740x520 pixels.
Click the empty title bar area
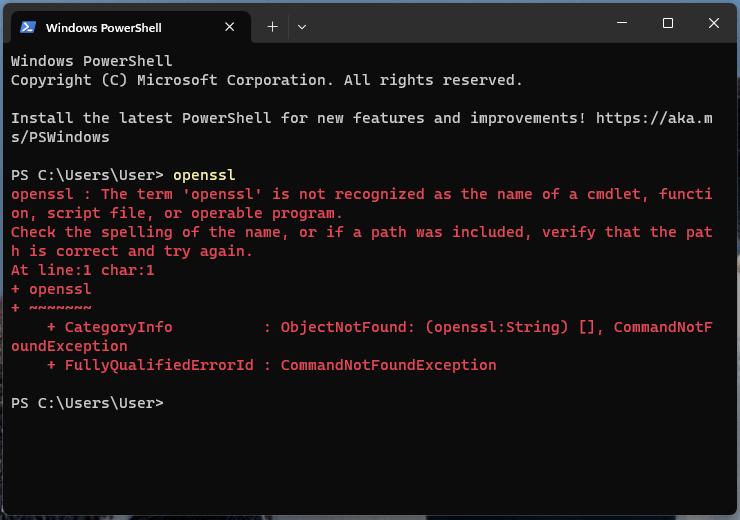click(x=450, y=23)
